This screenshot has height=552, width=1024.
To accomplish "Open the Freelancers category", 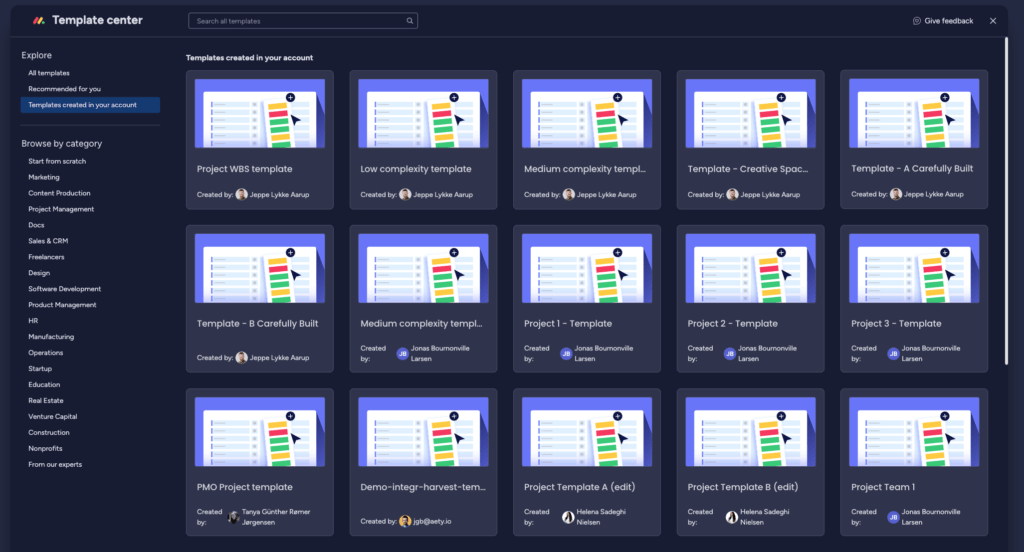I will (x=46, y=257).
